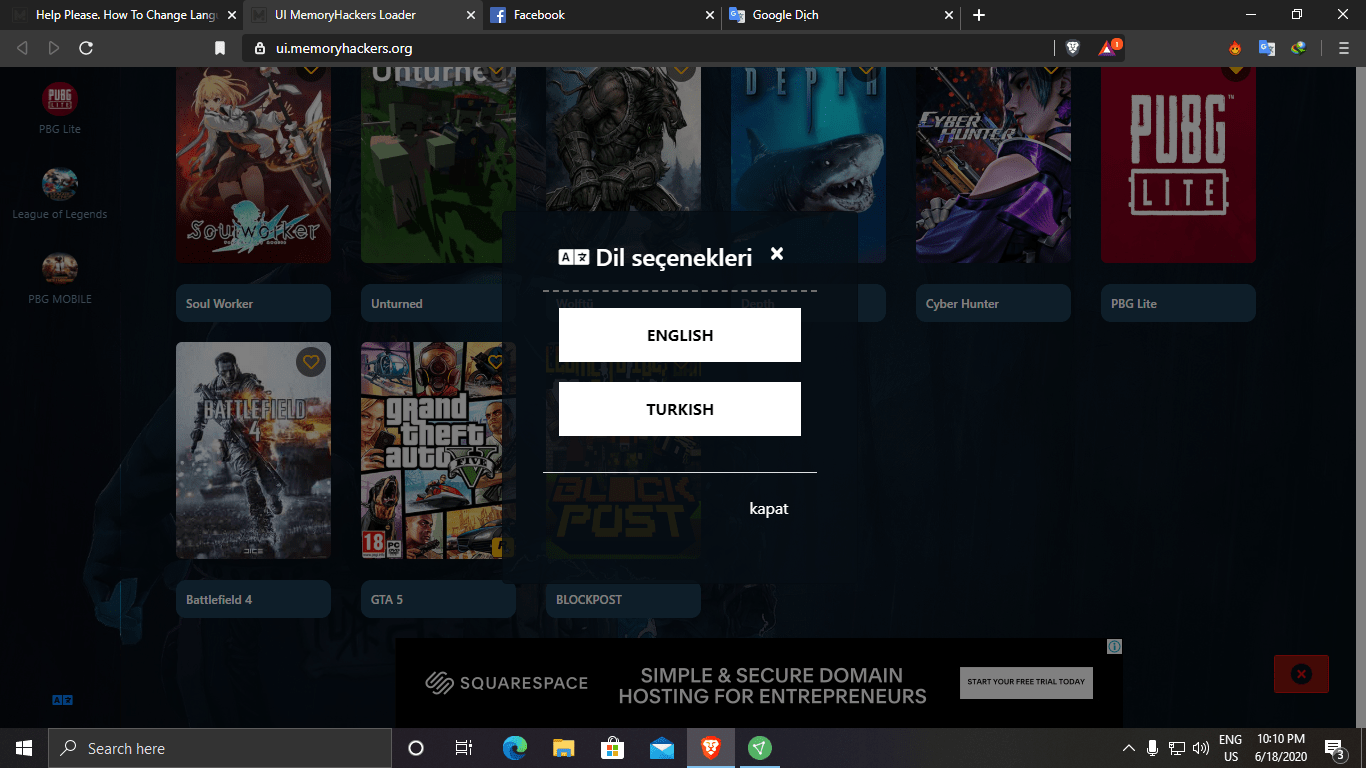
Task: Click the Soul Worker title label
Action: coord(253,303)
